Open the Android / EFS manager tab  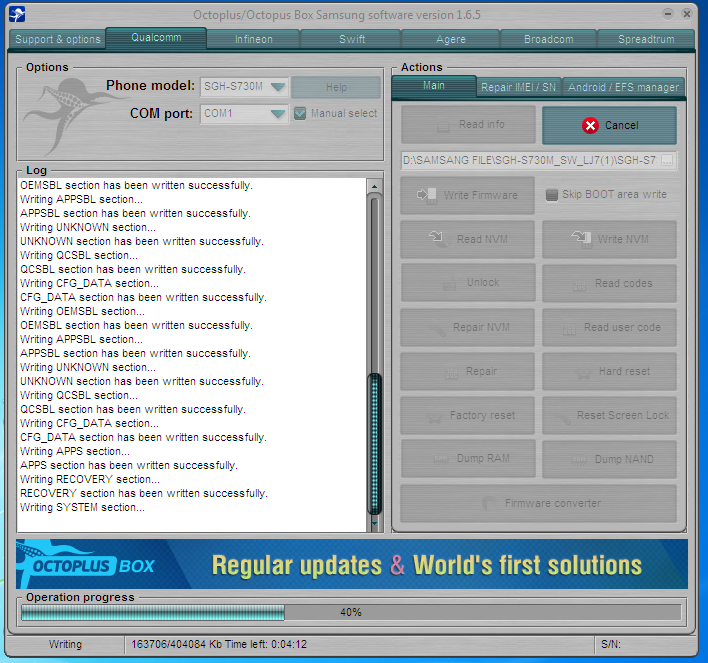[624, 87]
